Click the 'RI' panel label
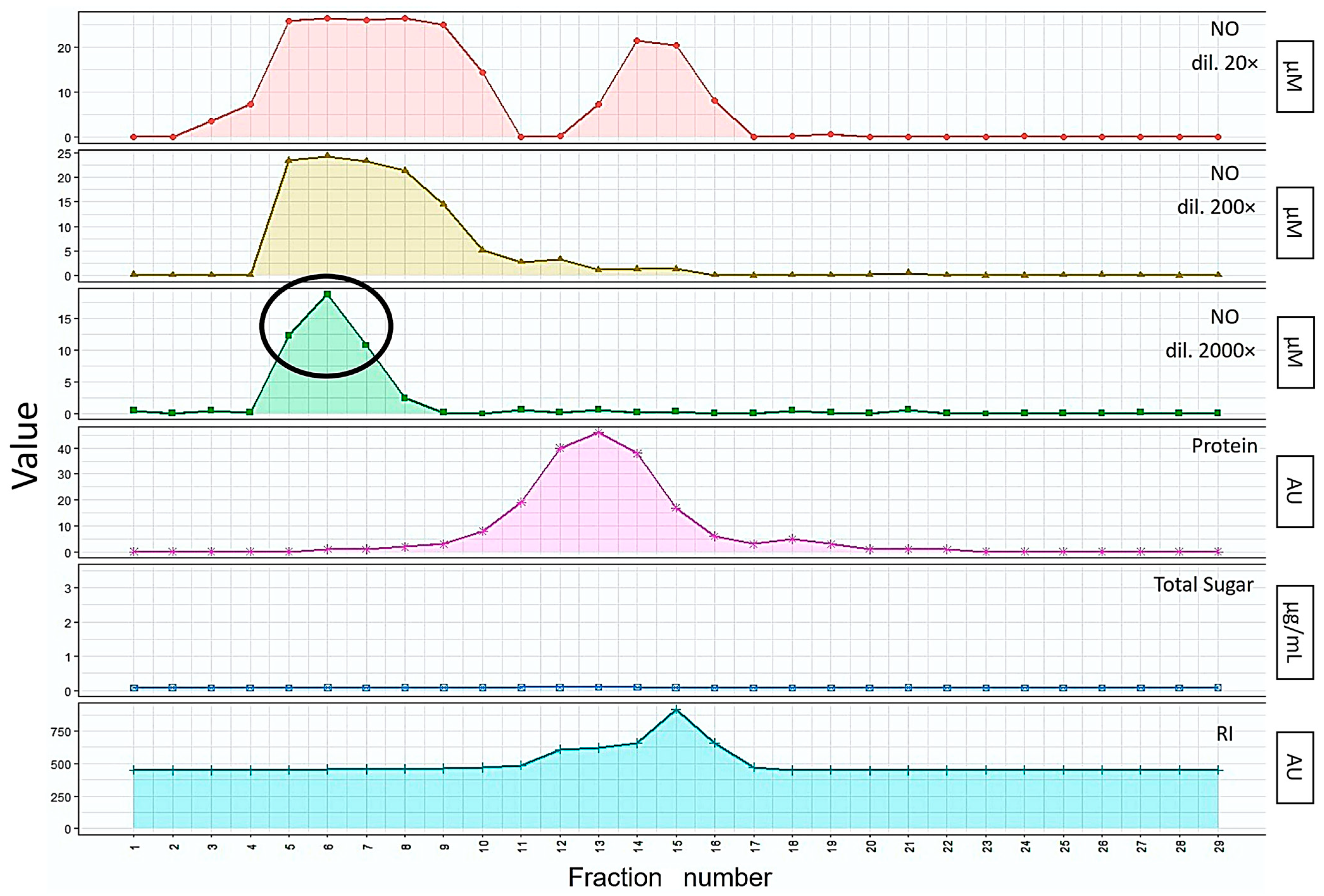This screenshot has width=1324, height=896. point(1224,734)
